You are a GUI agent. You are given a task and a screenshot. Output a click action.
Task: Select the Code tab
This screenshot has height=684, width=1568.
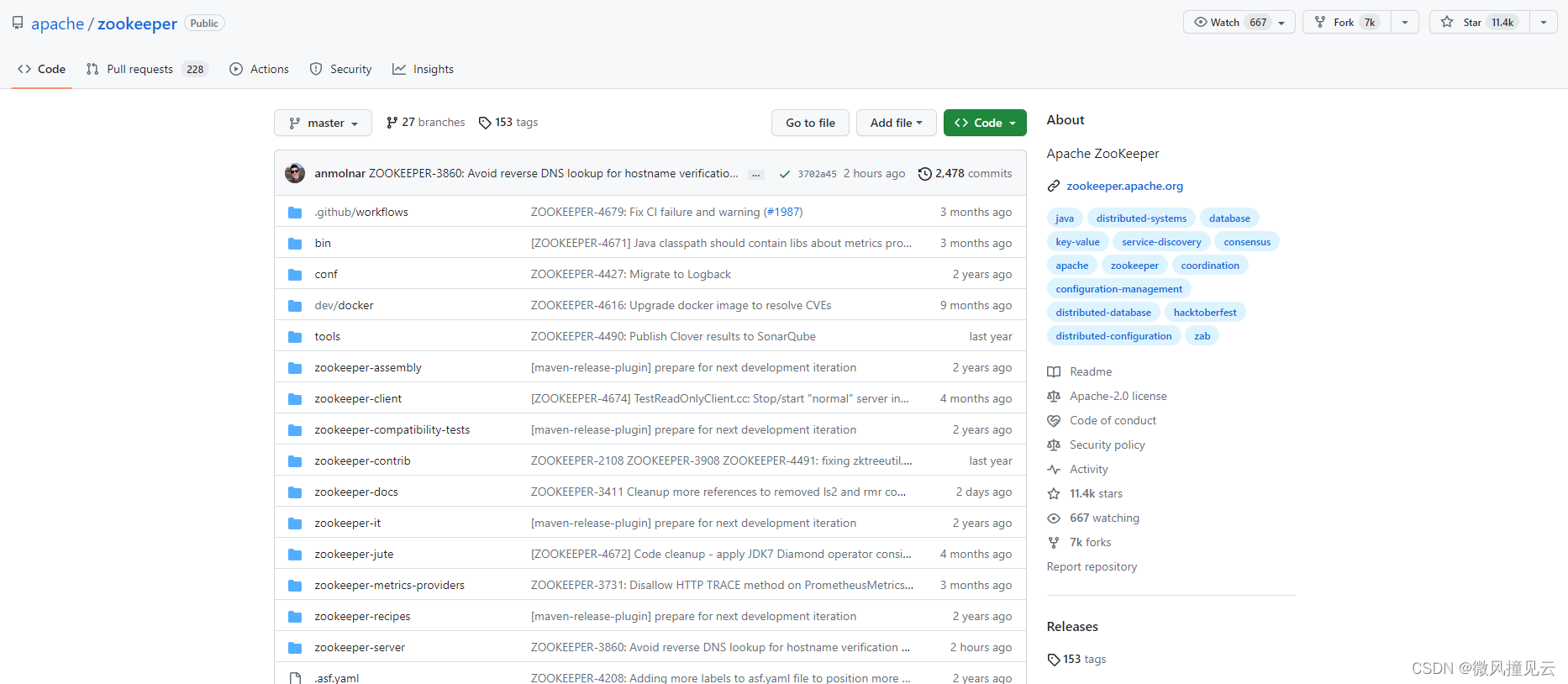[x=41, y=69]
